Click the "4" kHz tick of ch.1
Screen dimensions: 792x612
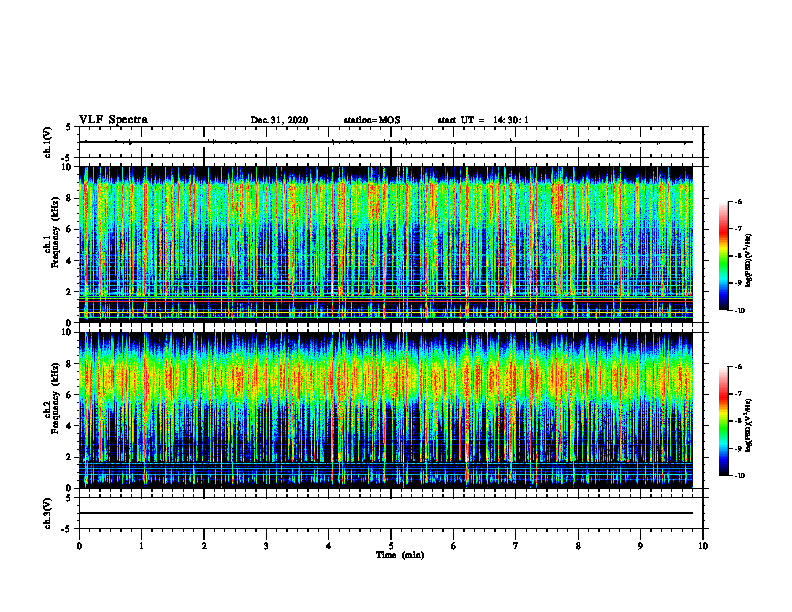point(70,261)
